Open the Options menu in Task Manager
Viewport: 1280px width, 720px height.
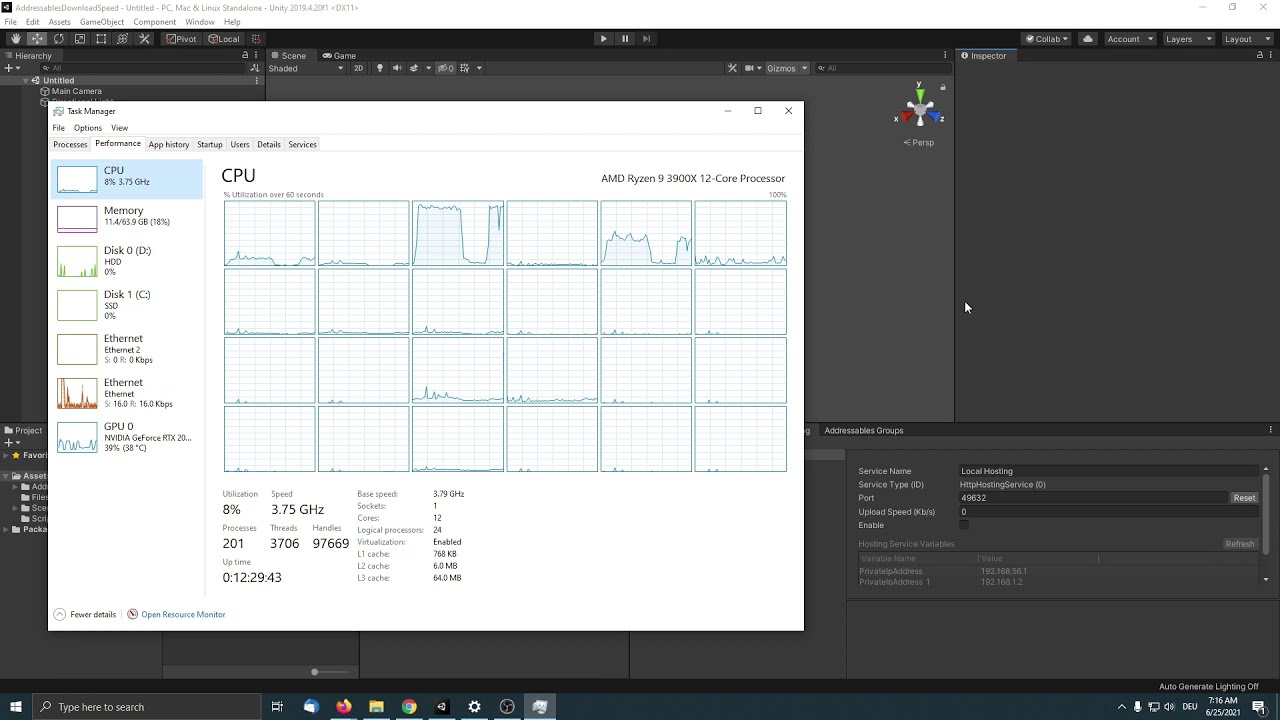[87, 128]
